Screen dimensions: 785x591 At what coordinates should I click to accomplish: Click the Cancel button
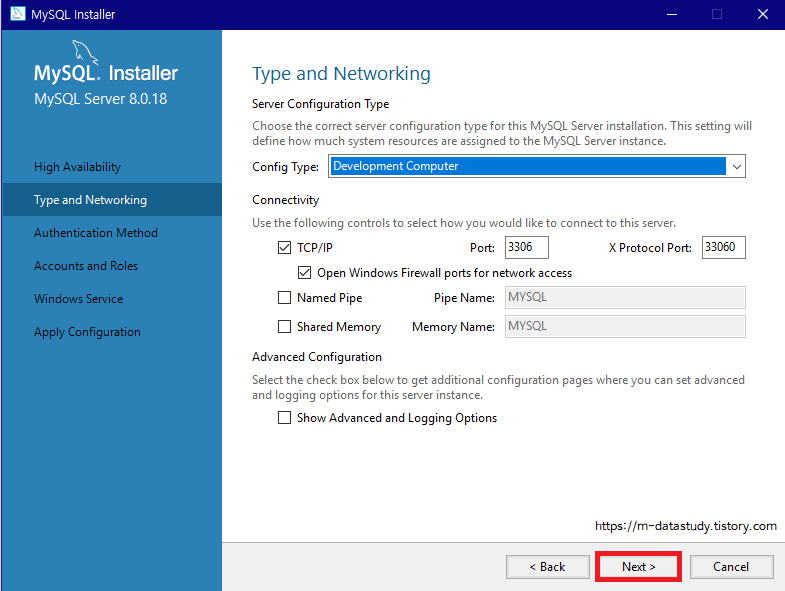731,566
